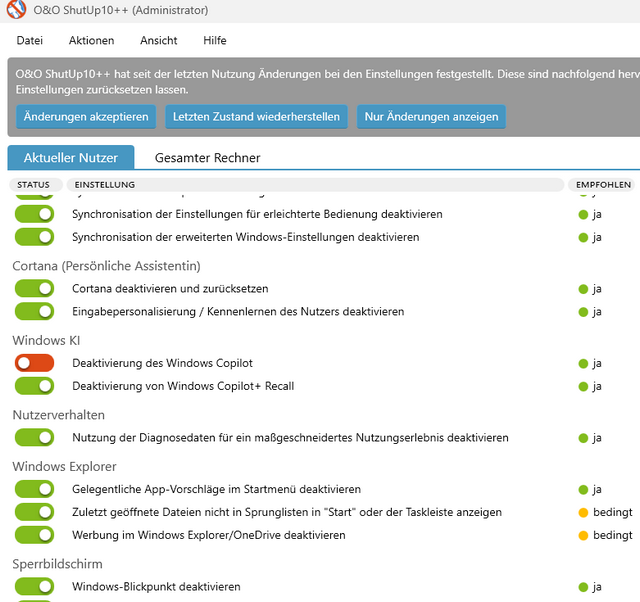This screenshot has height=602, width=640.
Task: Select text 'Deaktivierung von Windows Copilot+ Recall'
Action: tap(183, 386)
